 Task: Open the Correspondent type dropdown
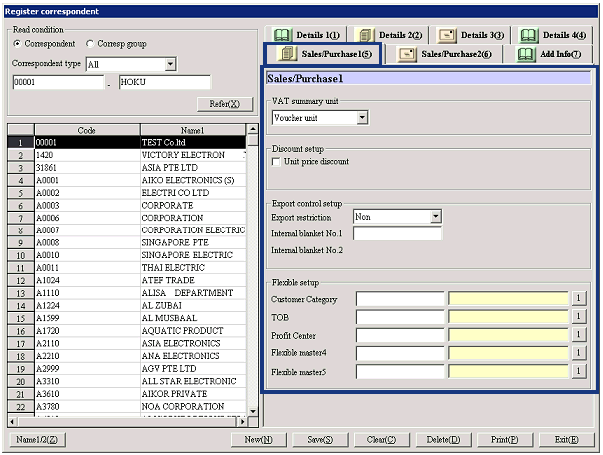pos(170,64)
